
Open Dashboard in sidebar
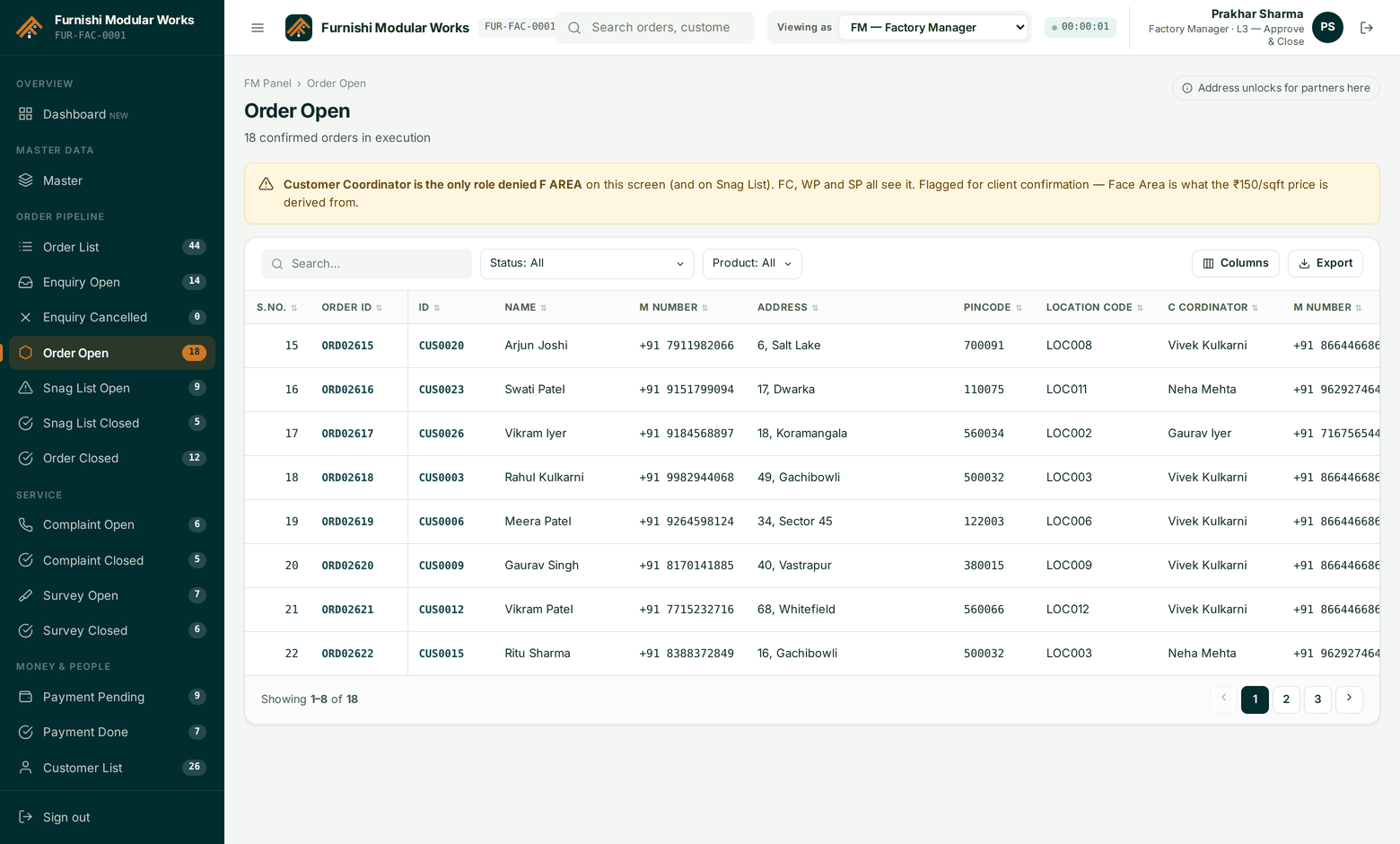click(x=112, y=114)
